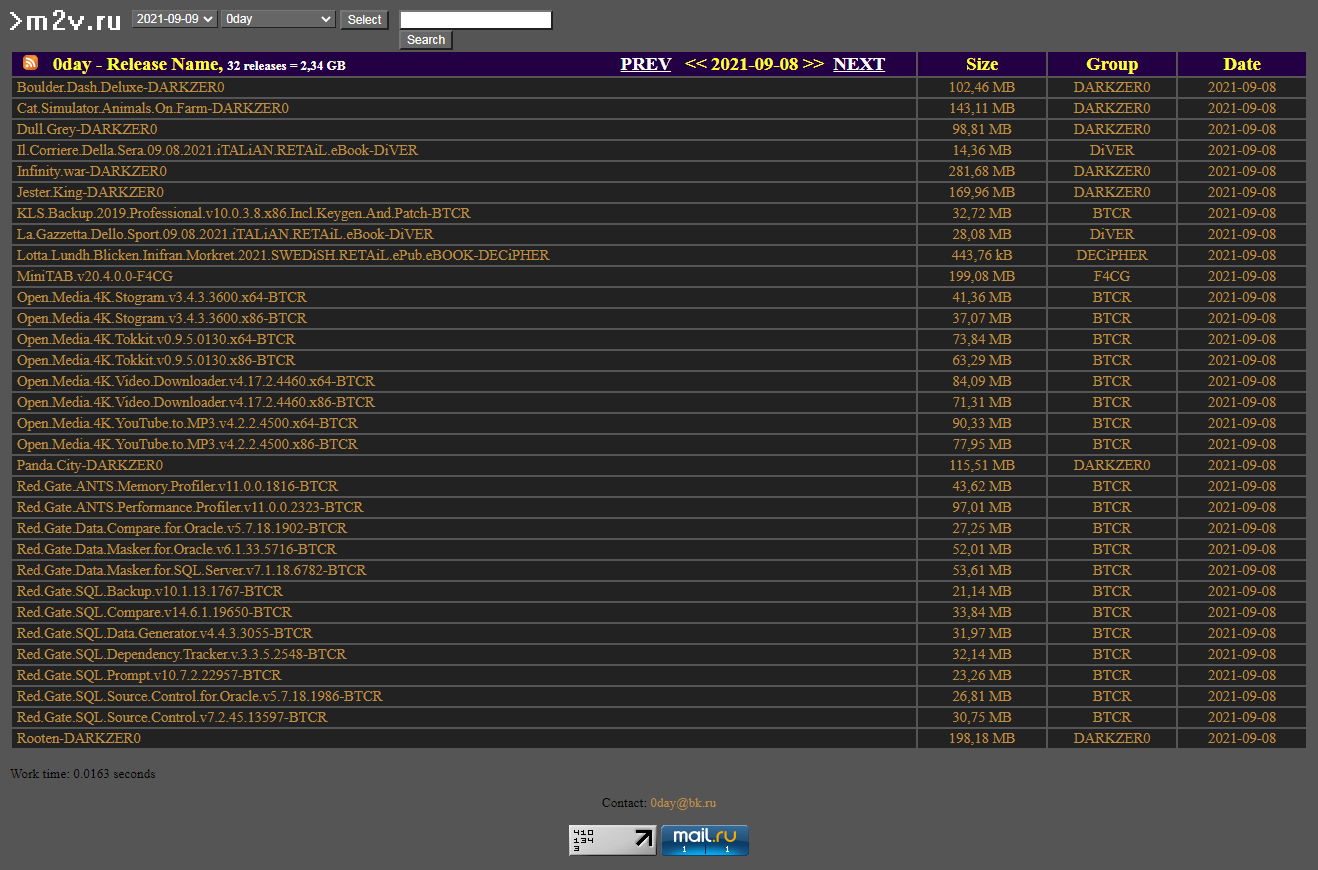Open Rooten-DARKZER0 release
This screenshot has height=870, width=1318.
click(x=79, y=738)
